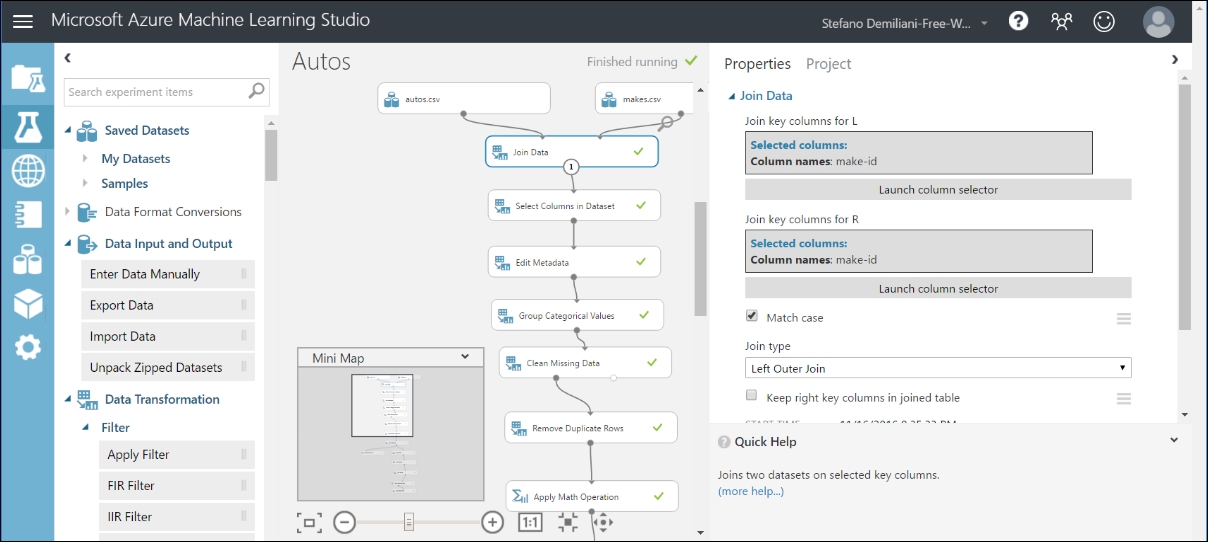
Task: Uncheck the Match case checkbox
Action: [x=752, y=316]
